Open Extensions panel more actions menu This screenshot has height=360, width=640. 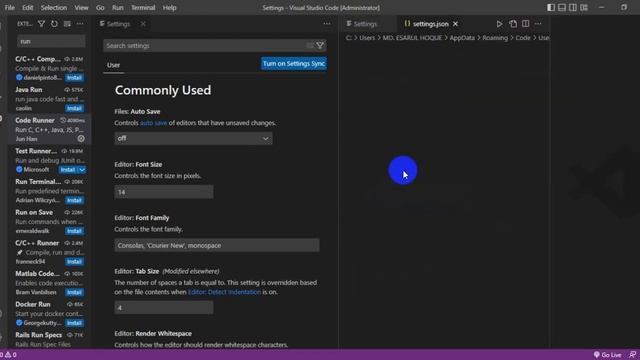pos(80,24)
